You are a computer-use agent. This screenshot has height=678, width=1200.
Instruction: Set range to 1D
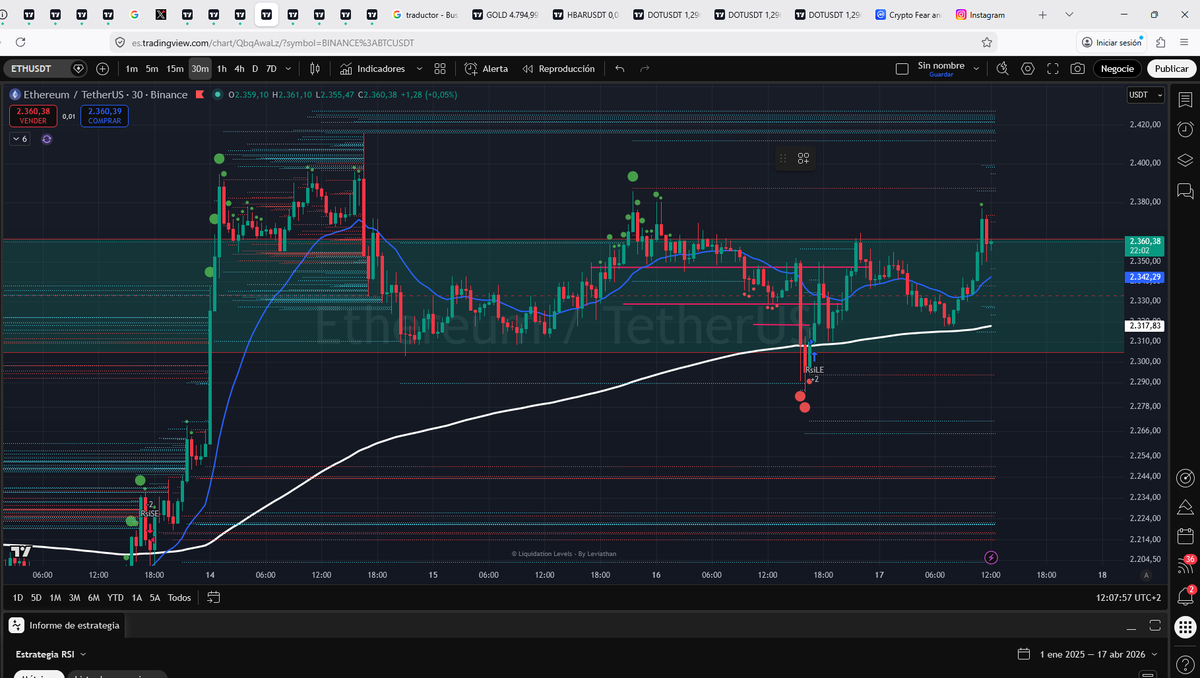tap(18, 597)
